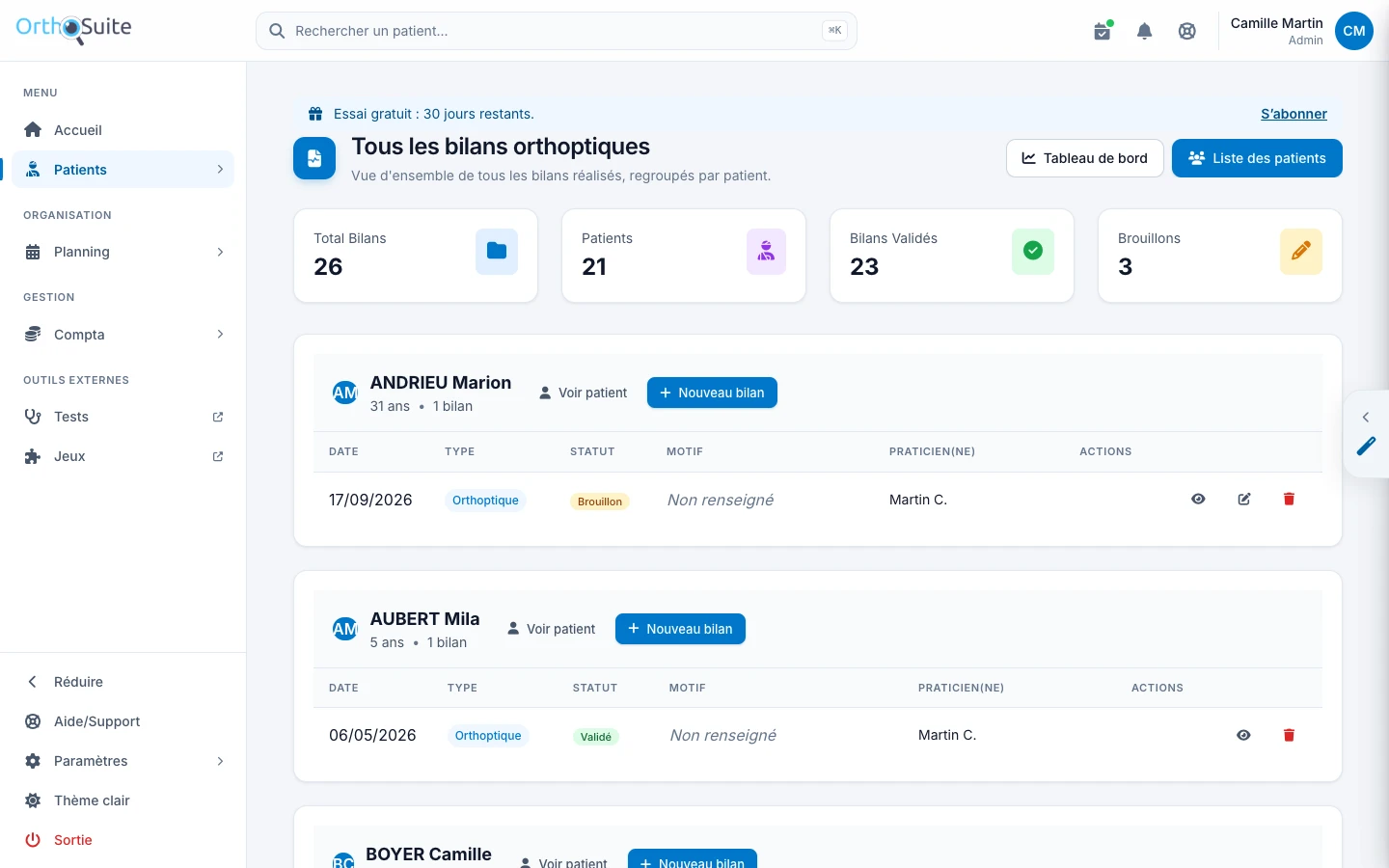Image resolution: width=1389 pixels, height=868 pixels.
Task: Click the CM user avatar
Action: click(1354, 31)
